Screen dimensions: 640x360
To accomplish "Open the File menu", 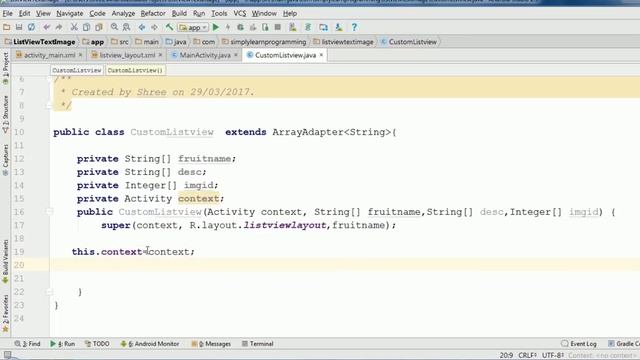I will [7, 13].
